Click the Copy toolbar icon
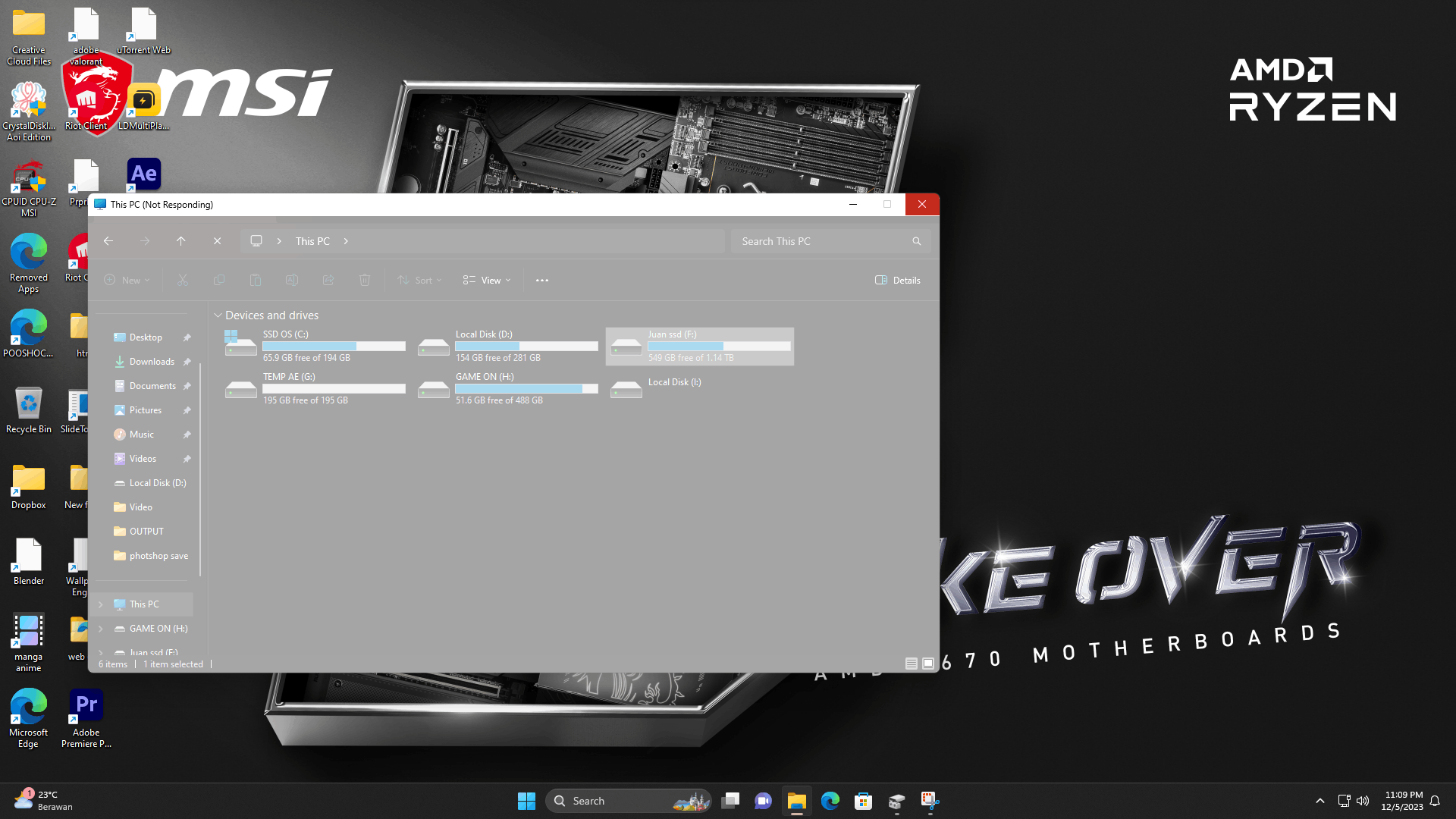Screen dimensions: 1456x819 click(219, 281)
